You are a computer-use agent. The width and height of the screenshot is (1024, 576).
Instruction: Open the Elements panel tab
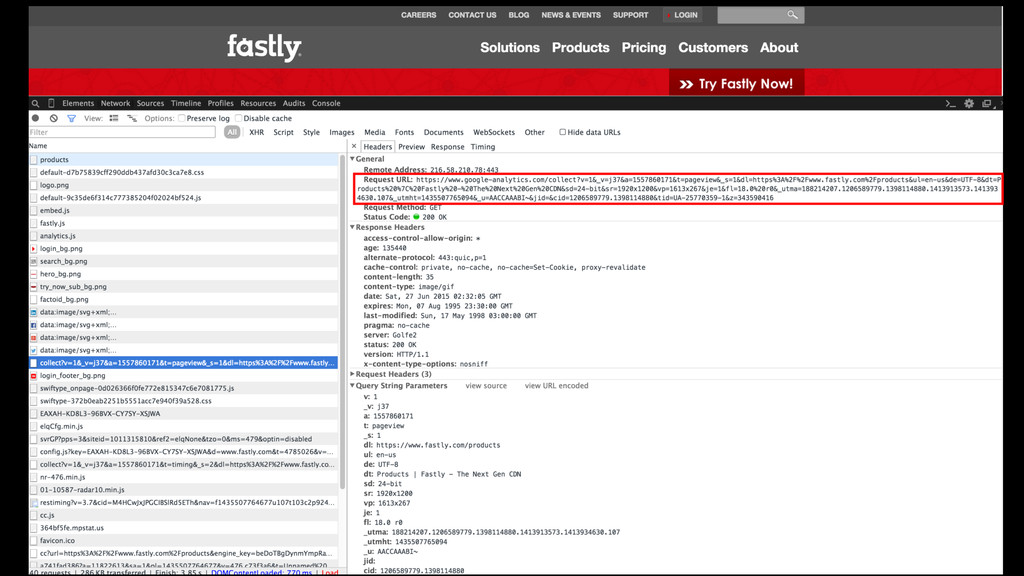point(78,103)
